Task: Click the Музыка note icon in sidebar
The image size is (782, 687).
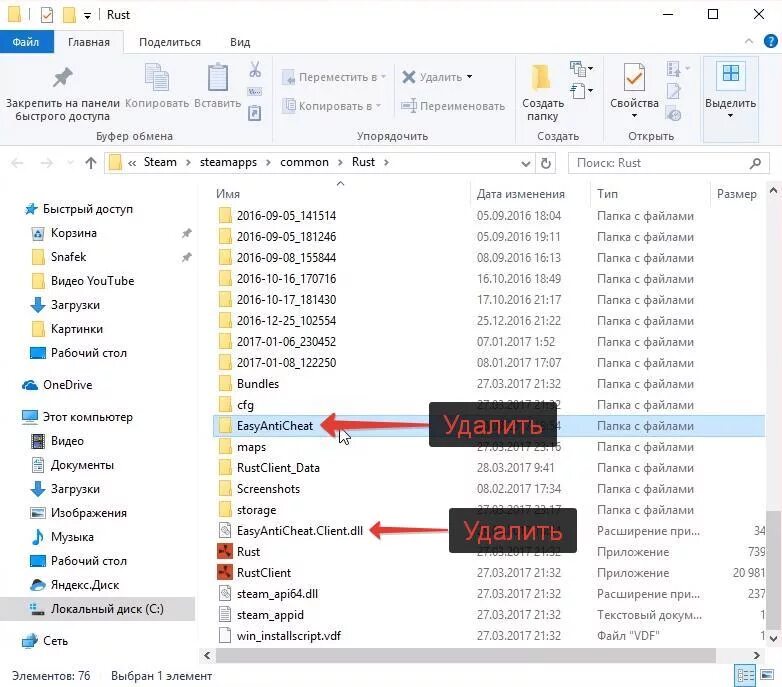Action: pyautogui.click(x=38, y=537)
